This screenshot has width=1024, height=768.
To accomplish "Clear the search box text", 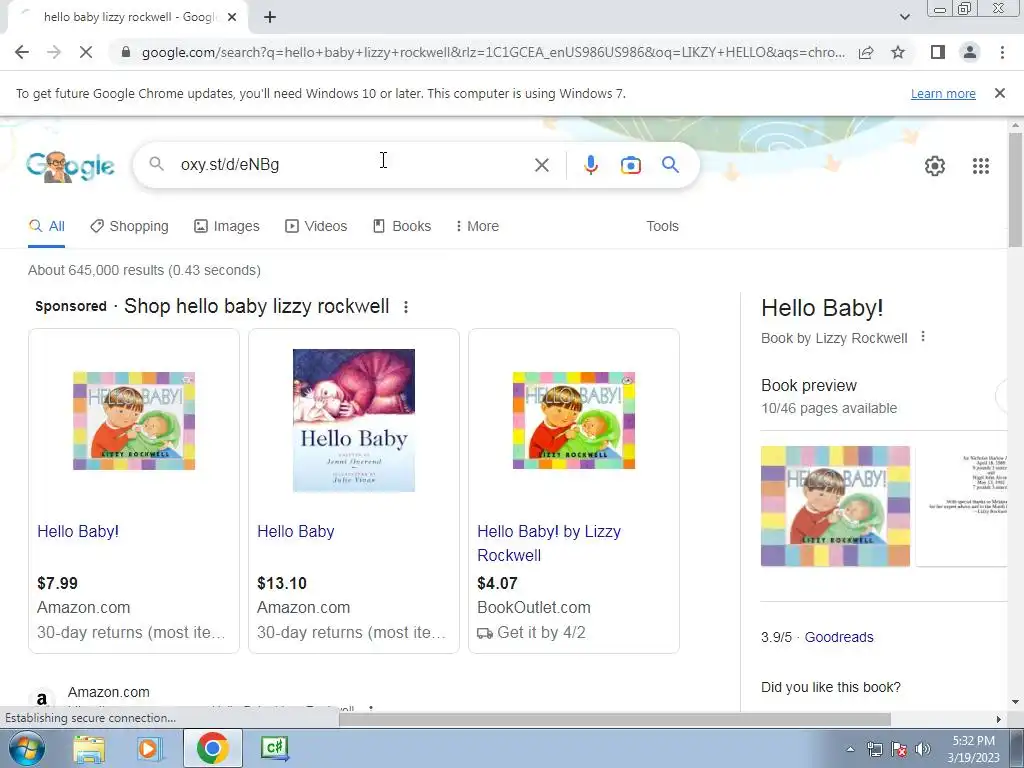I will point(541,165).
